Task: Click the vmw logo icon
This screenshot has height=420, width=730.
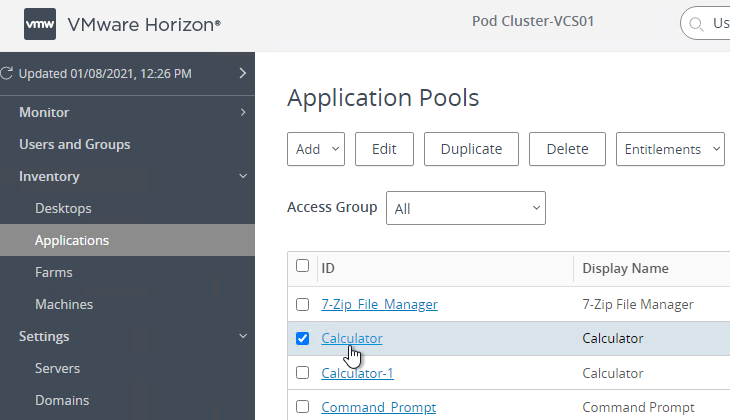Action: pyautogui.click(x=40, y=24)
